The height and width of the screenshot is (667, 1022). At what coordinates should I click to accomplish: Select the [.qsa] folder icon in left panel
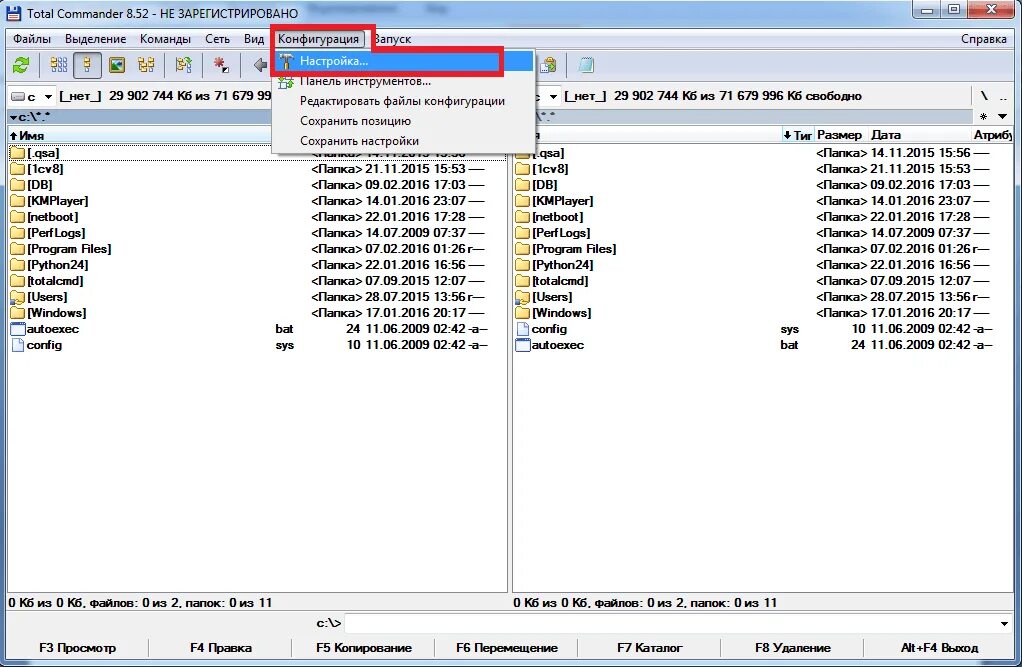coord(18,153)
